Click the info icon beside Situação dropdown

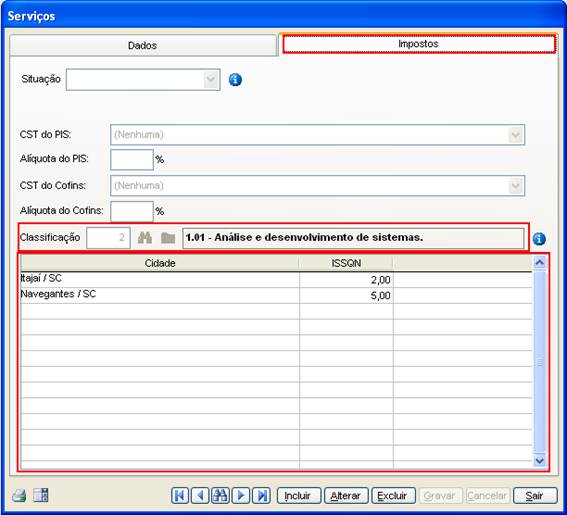tap(235, 80)
